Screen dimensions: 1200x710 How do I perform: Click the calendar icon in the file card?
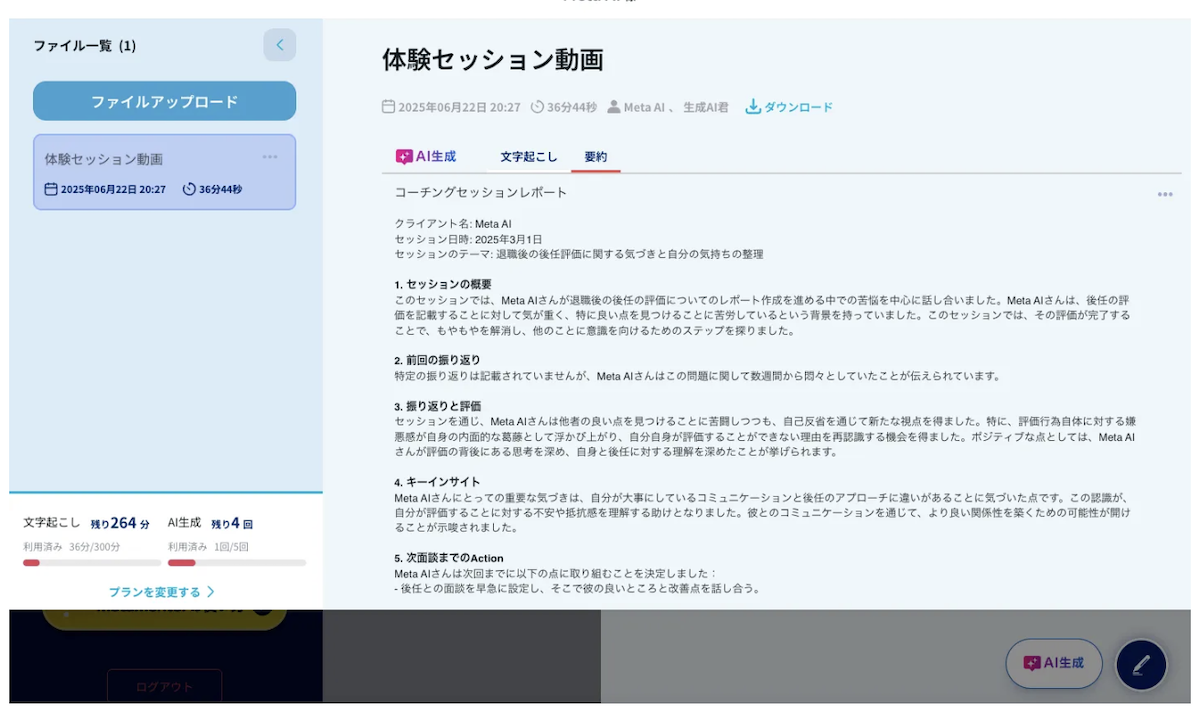(51, 189)
